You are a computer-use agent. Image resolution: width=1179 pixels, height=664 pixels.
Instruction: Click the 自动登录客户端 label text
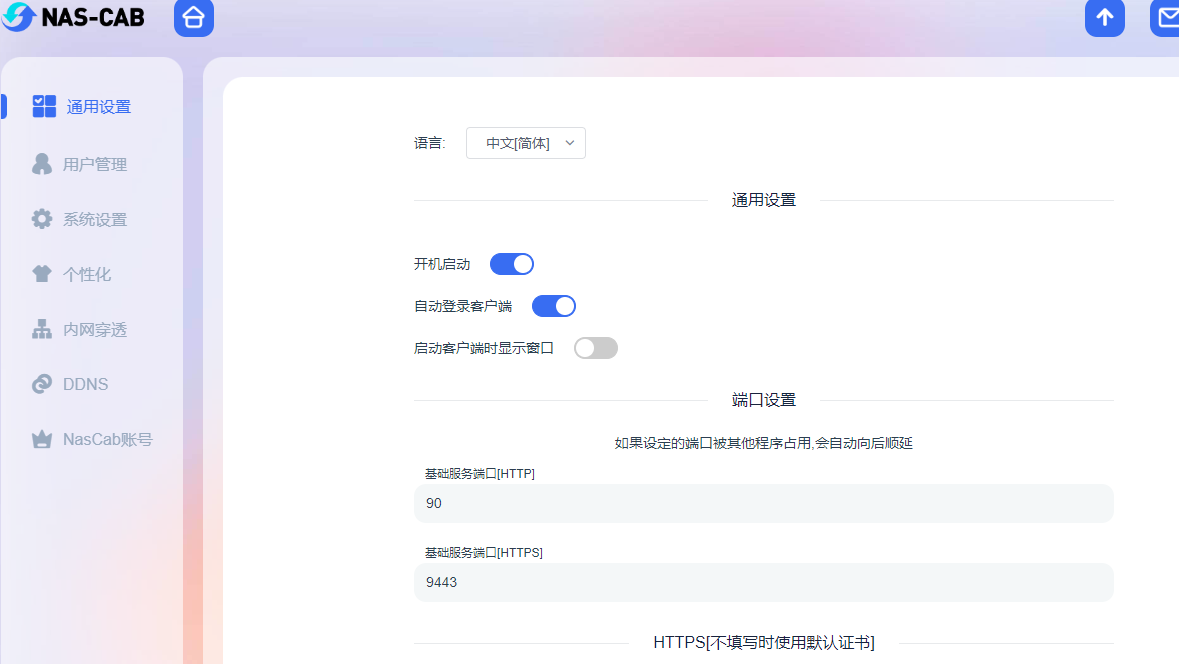click(x=463, y=306)
